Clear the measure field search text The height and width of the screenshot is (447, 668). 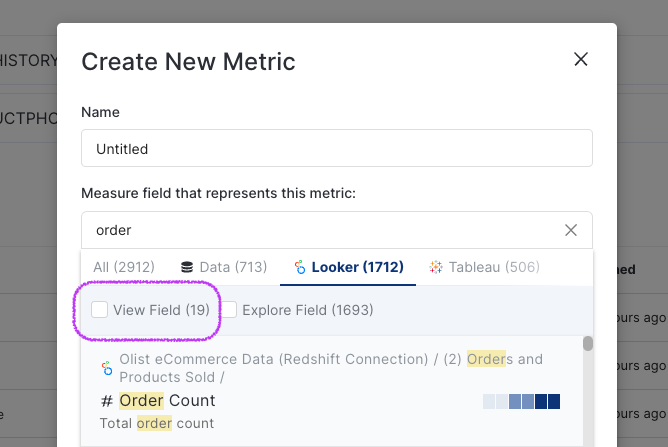point(571,230)
